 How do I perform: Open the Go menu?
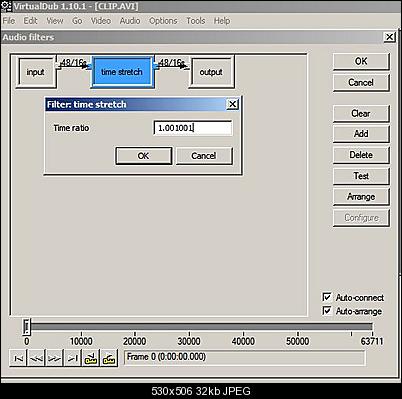tap(77, 21)
